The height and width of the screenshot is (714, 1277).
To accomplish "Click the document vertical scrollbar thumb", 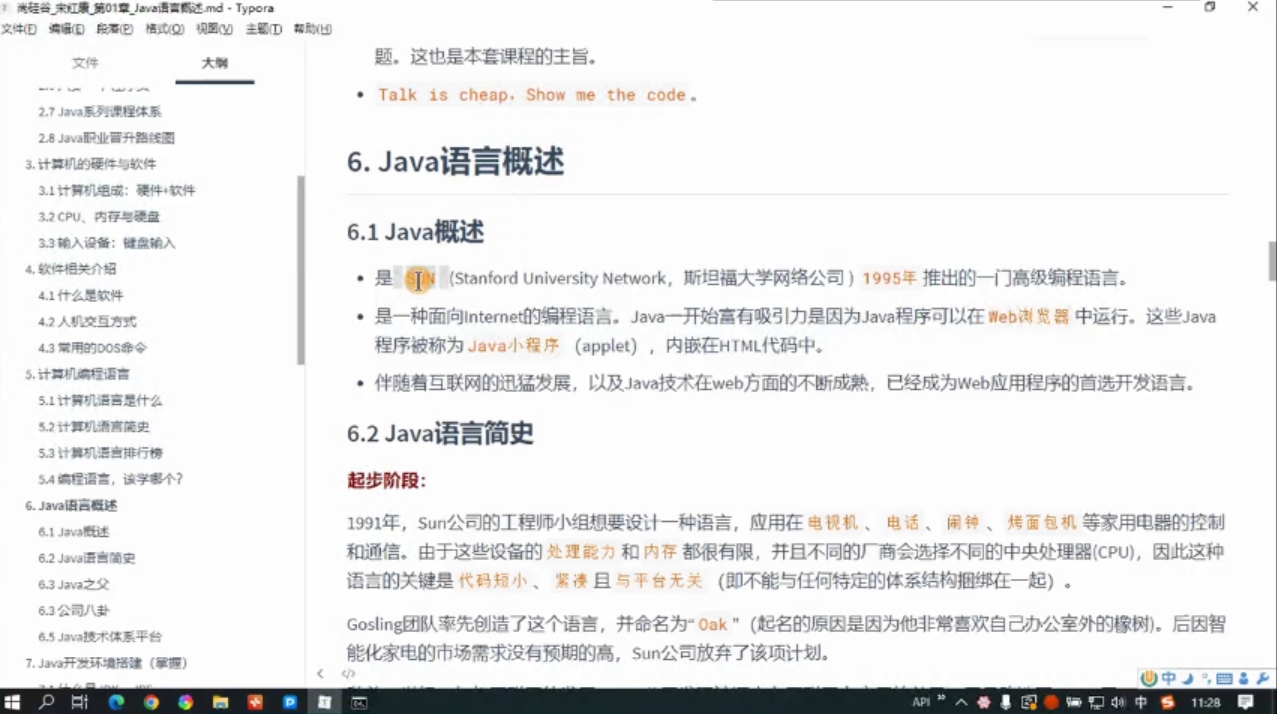I will (x=1272, y=262).
